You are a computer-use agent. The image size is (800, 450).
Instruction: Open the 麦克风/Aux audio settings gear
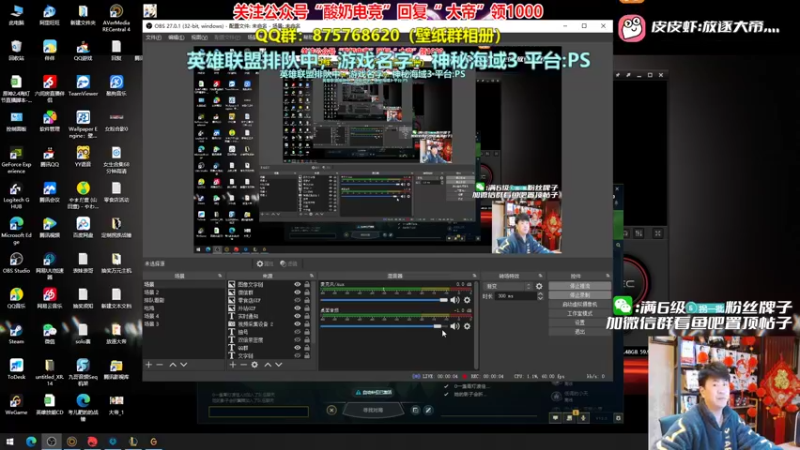pos(467,300)
